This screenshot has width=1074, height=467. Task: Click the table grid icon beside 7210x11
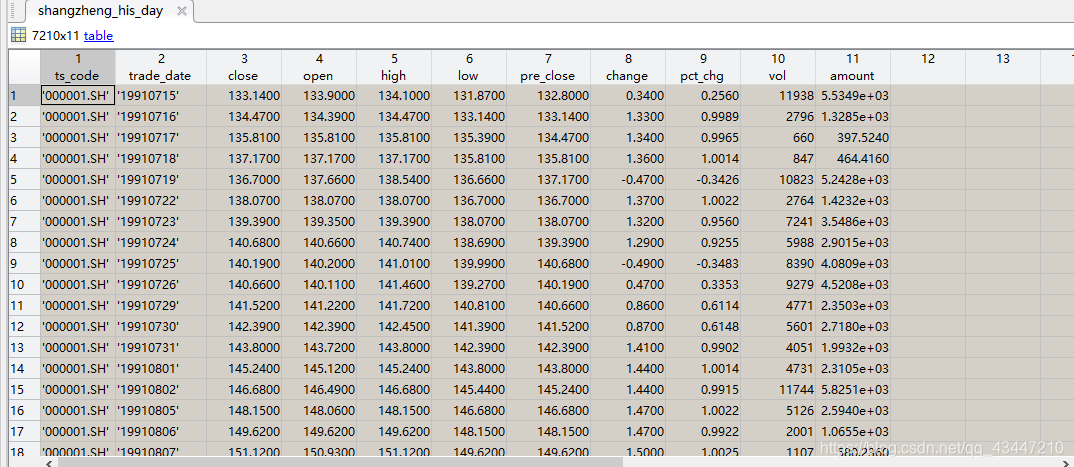[x=18, y=35]
